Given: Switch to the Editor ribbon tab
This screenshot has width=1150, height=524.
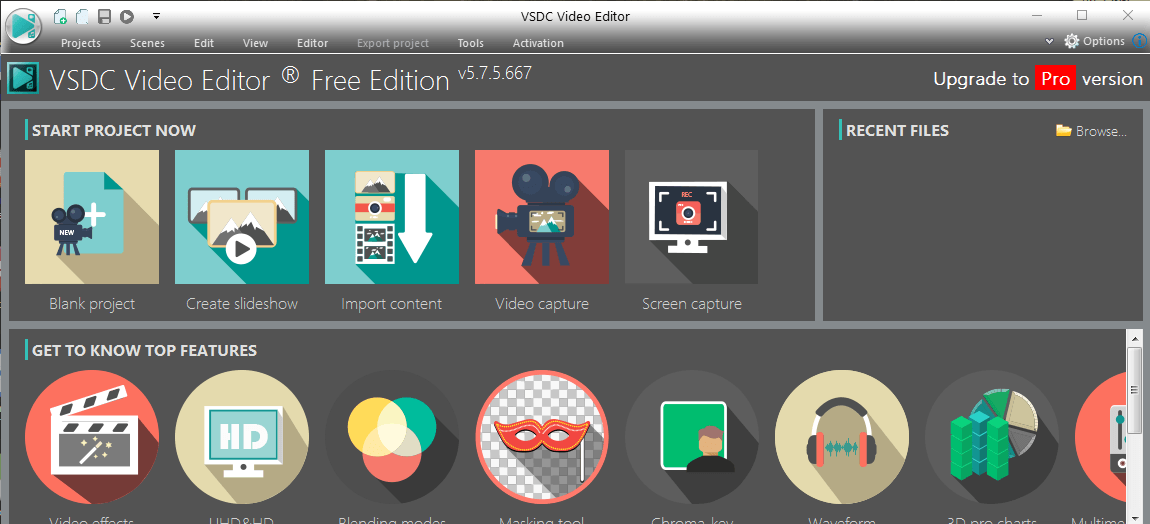Looking at the screenshot, I should point(312,43).
